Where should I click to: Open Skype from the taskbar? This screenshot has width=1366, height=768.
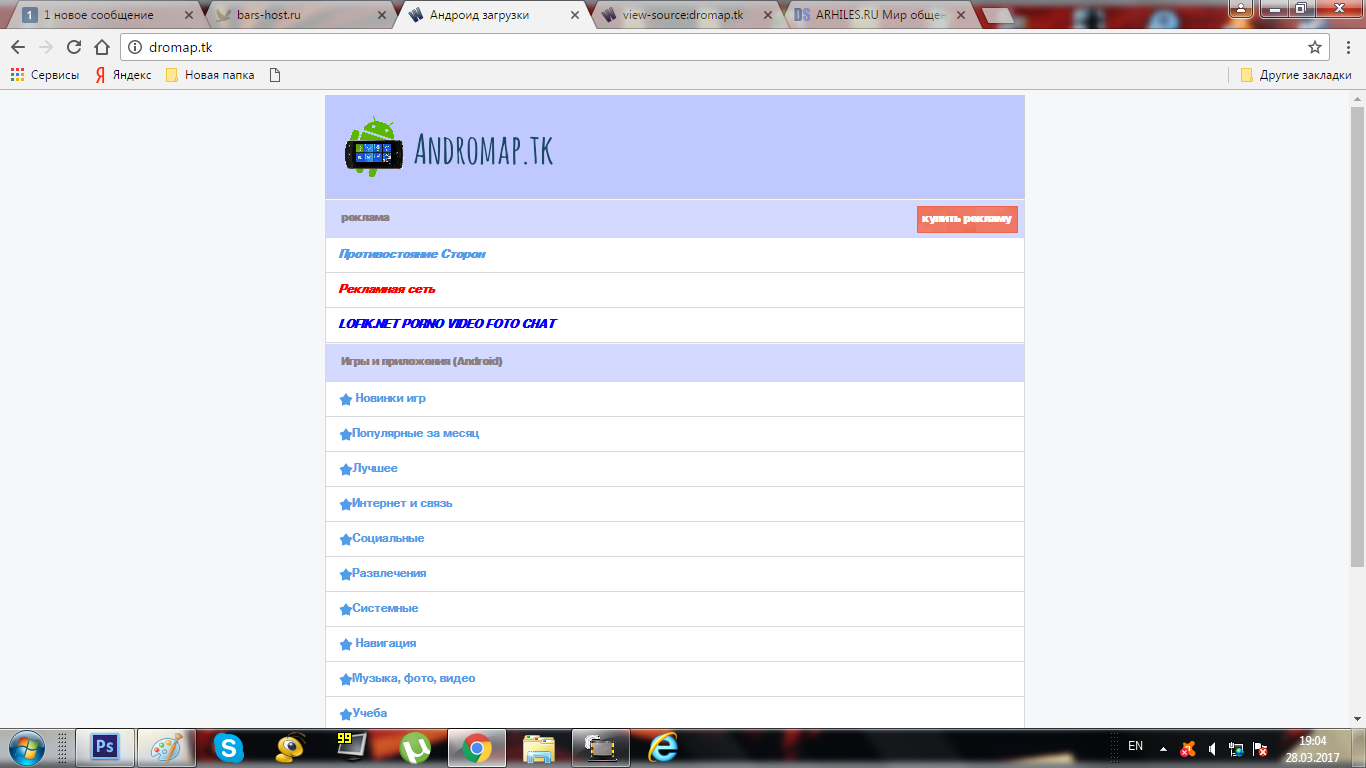point(228,747)
